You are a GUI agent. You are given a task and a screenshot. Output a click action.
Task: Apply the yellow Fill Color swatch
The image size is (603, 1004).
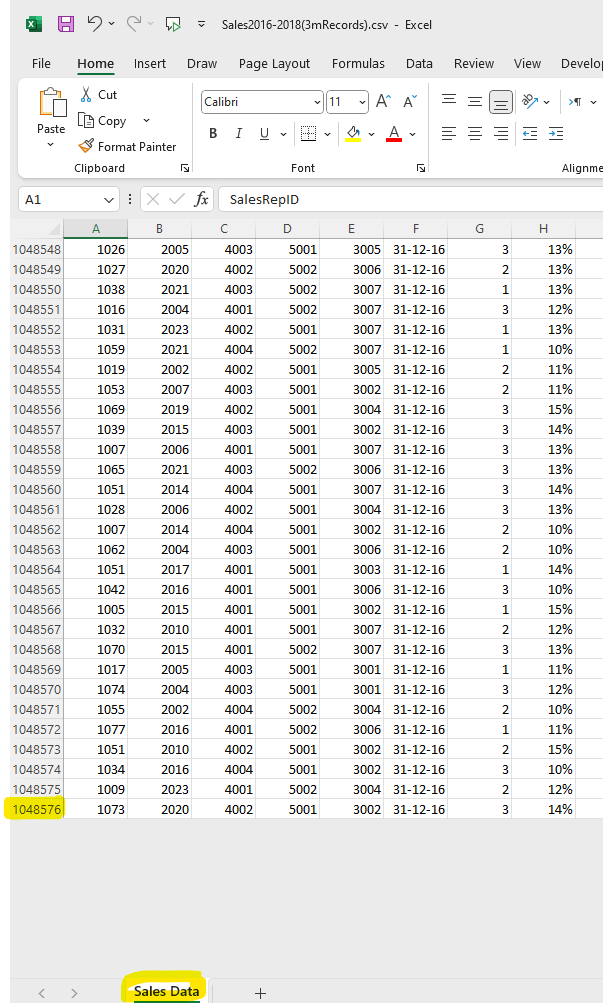pos(353,134)
